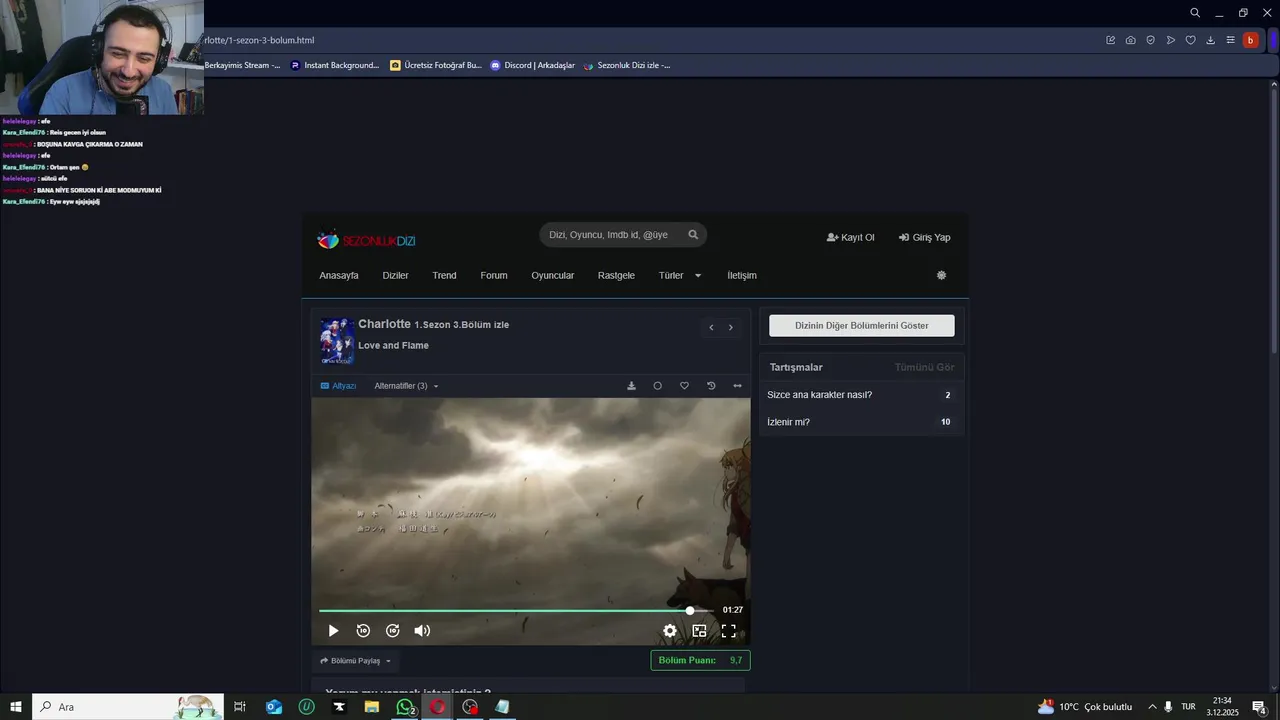Open Ücretsiz Fotoğraf bookmark
The width and height of the screenshot is (1280, 720).
436,65
